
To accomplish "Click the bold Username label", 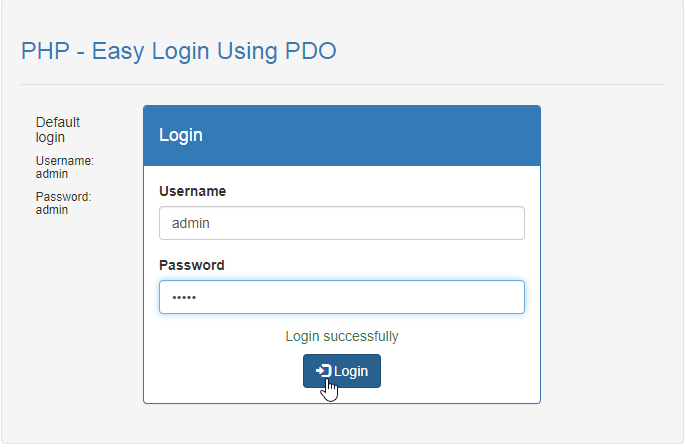I will pyautogui.click(x=192, y=191).
